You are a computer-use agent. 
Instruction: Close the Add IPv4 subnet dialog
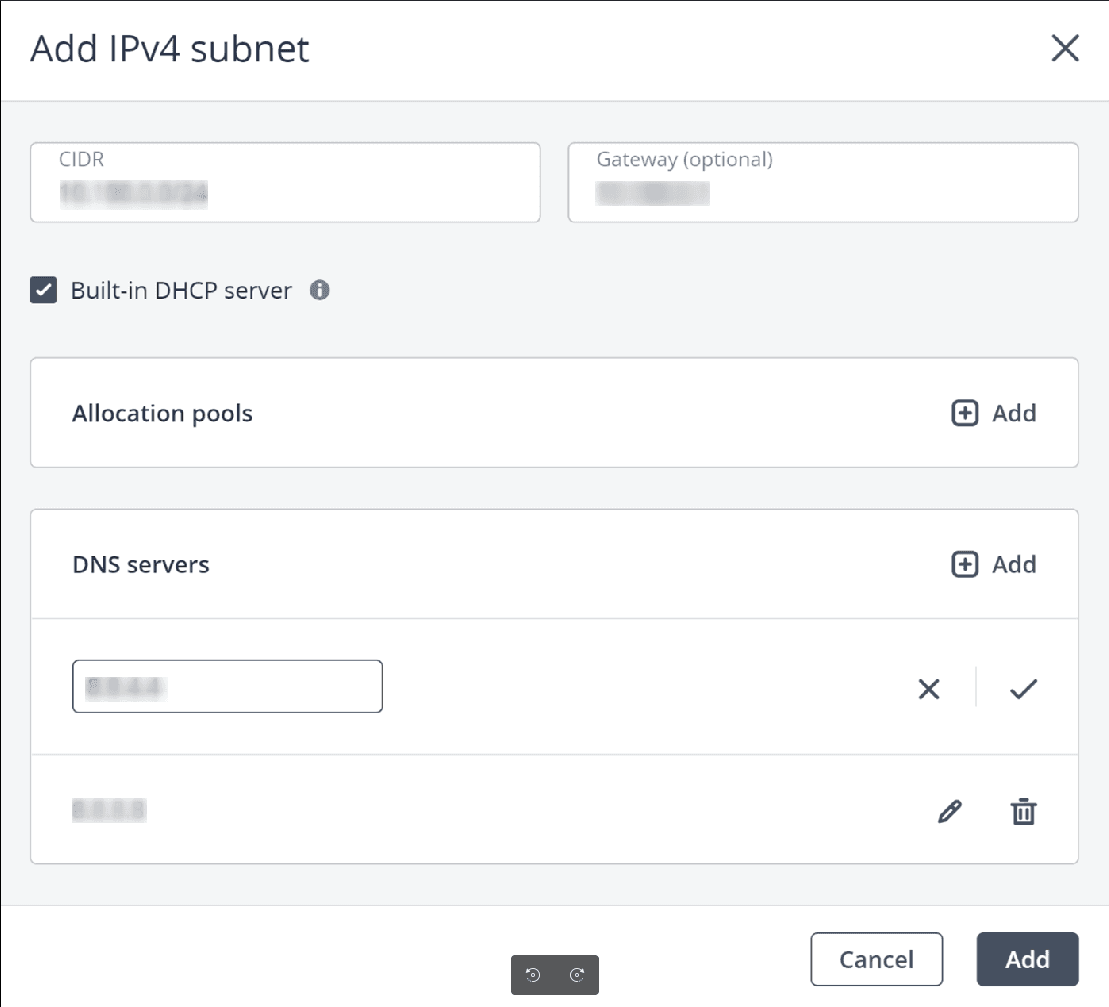tap(1065, 49)
